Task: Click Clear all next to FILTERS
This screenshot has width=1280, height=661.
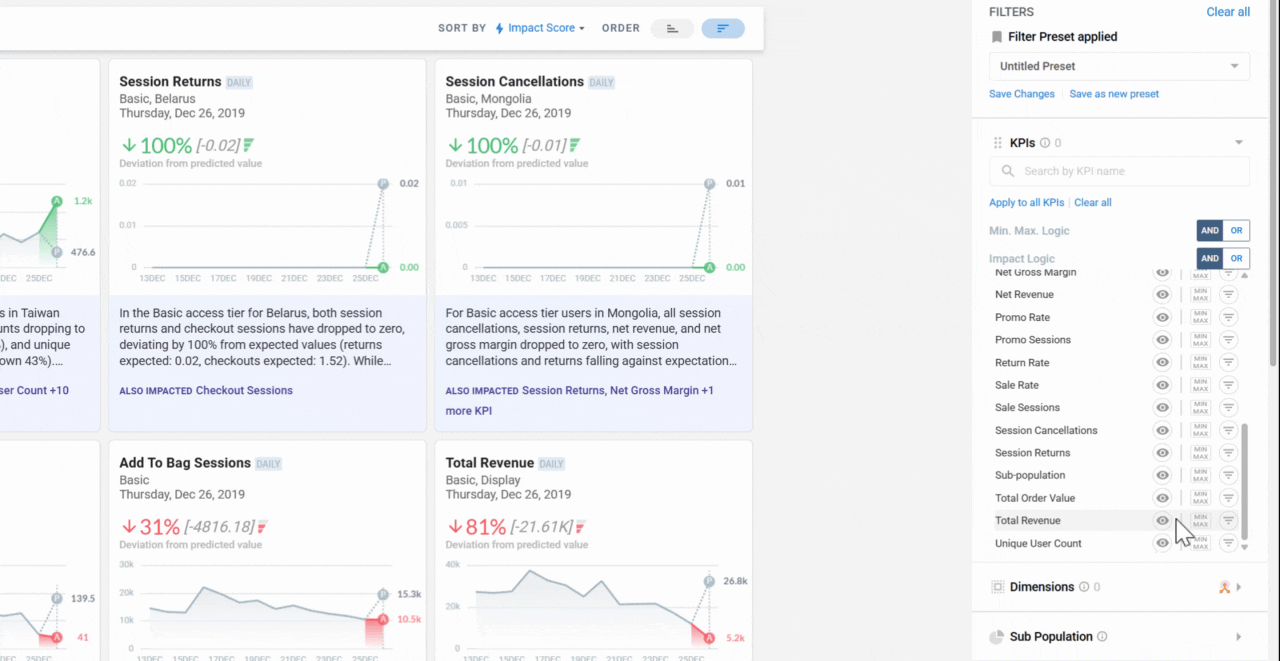Action: [1228, 12]
